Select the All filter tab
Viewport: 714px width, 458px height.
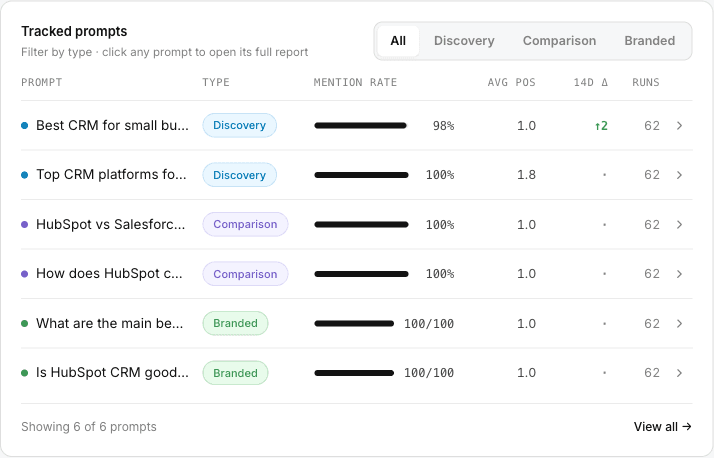[x=398, y=41]
